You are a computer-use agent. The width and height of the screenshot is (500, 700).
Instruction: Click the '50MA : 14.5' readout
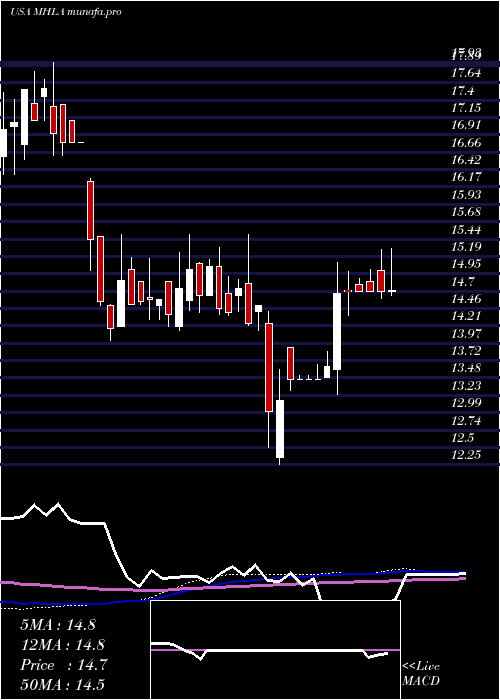62,685
